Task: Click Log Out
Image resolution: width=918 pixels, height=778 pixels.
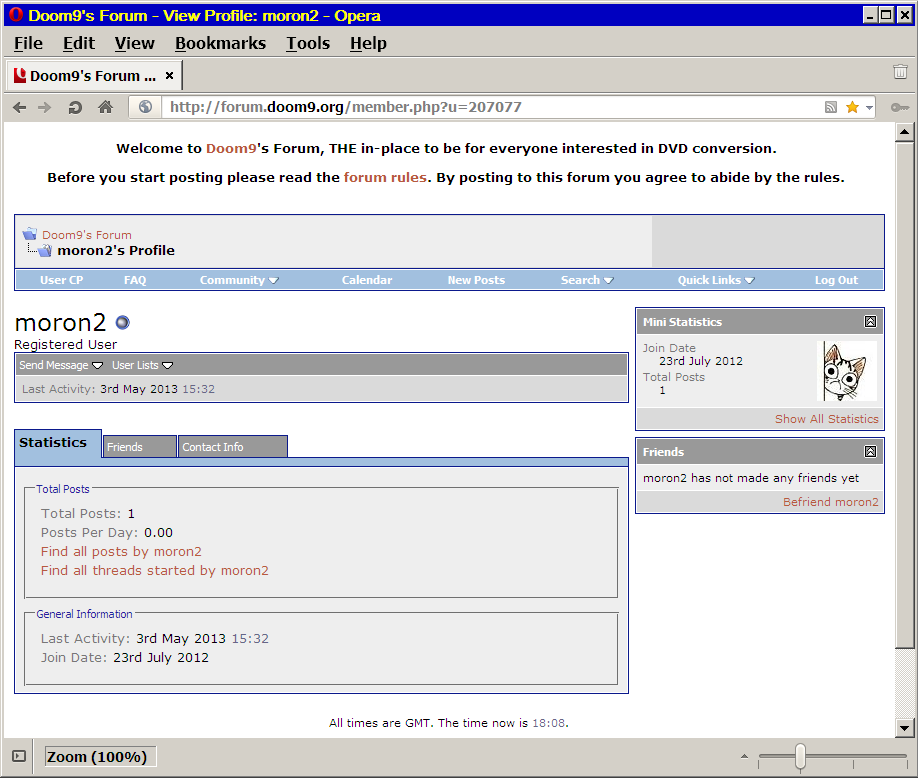Action: click(836, 280)
